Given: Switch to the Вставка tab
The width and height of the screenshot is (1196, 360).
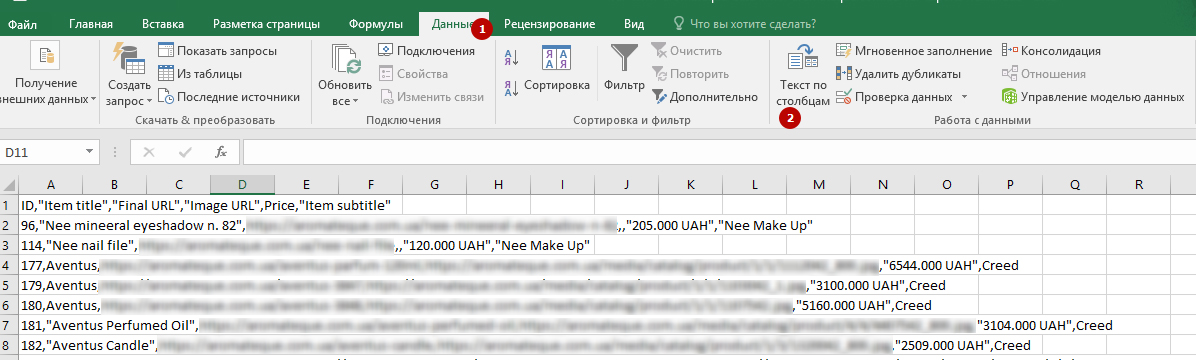Looking at the screenshot, I should pyautogui.click(x=162, y=24).
